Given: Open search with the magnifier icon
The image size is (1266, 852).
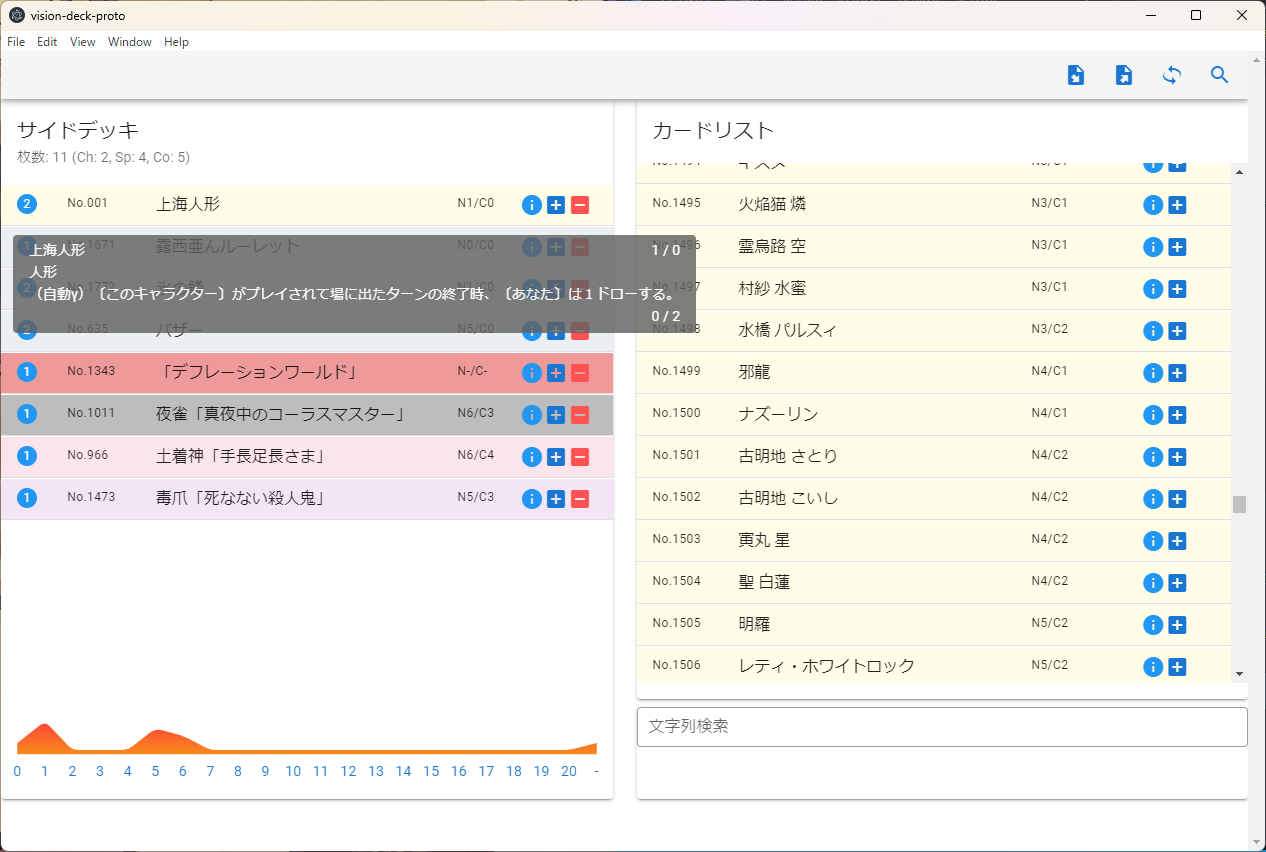Looking at the screenshot, I should pyautogui.click(x=1219, y=75).
